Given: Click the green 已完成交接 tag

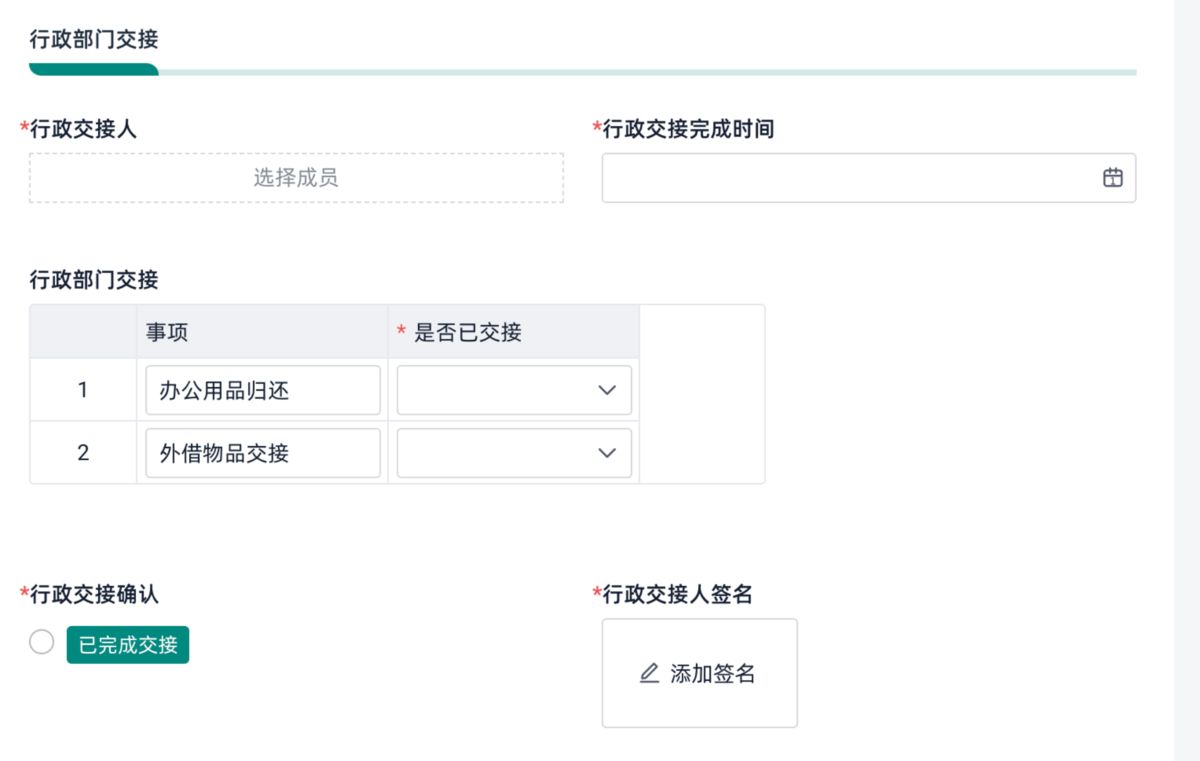Looking at the screenshot, I should click(x=128, y=645).
